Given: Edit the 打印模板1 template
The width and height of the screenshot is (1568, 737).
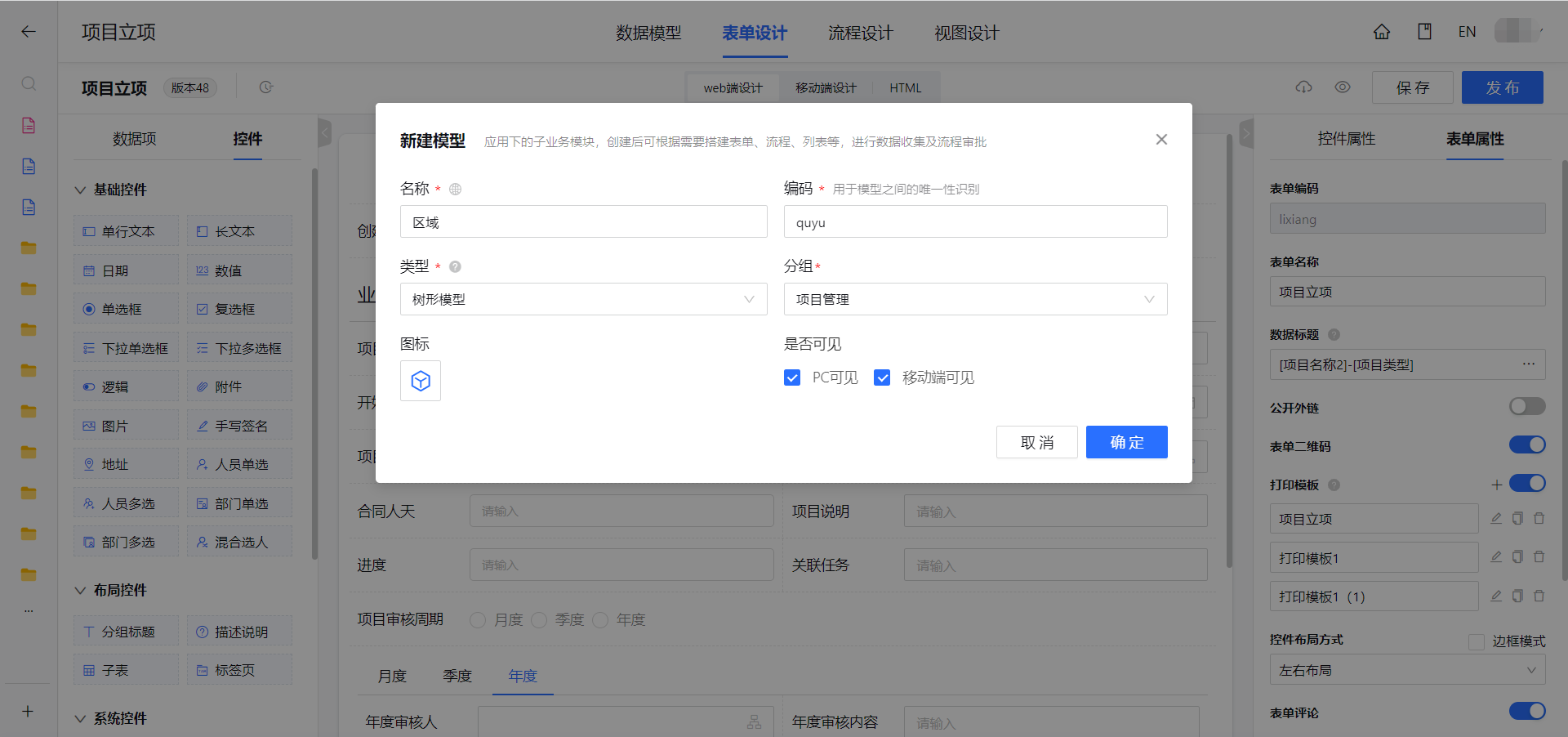Looking at the screenshot, I should pyautogui.click(x=1496, y=556).
